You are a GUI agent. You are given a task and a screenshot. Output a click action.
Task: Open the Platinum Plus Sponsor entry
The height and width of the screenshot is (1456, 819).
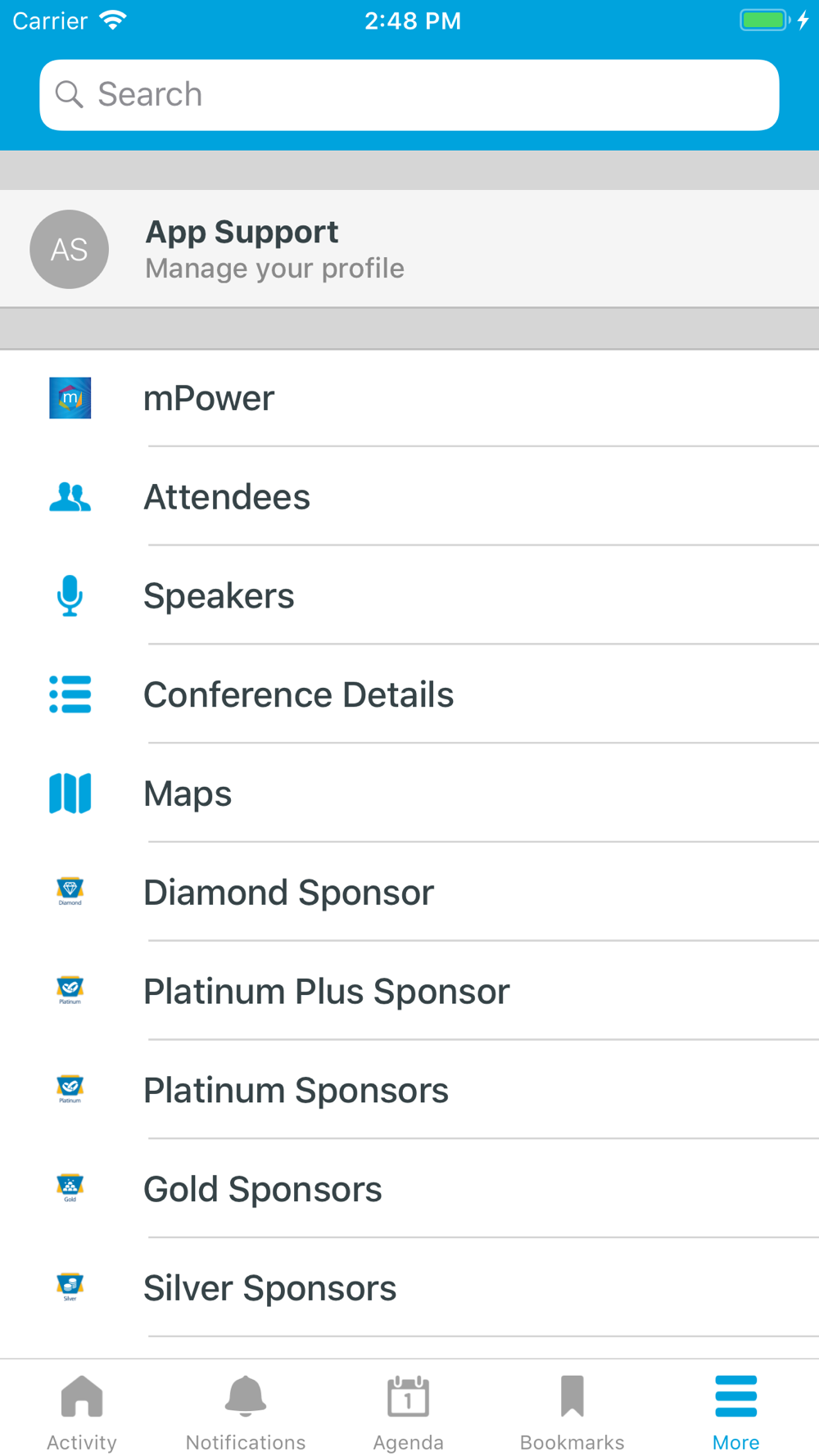point(409,991)
